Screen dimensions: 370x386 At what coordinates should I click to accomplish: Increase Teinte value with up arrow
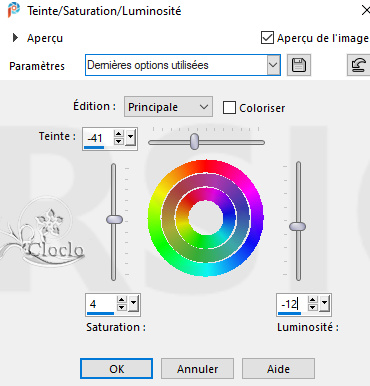click(x=119, y=134)
